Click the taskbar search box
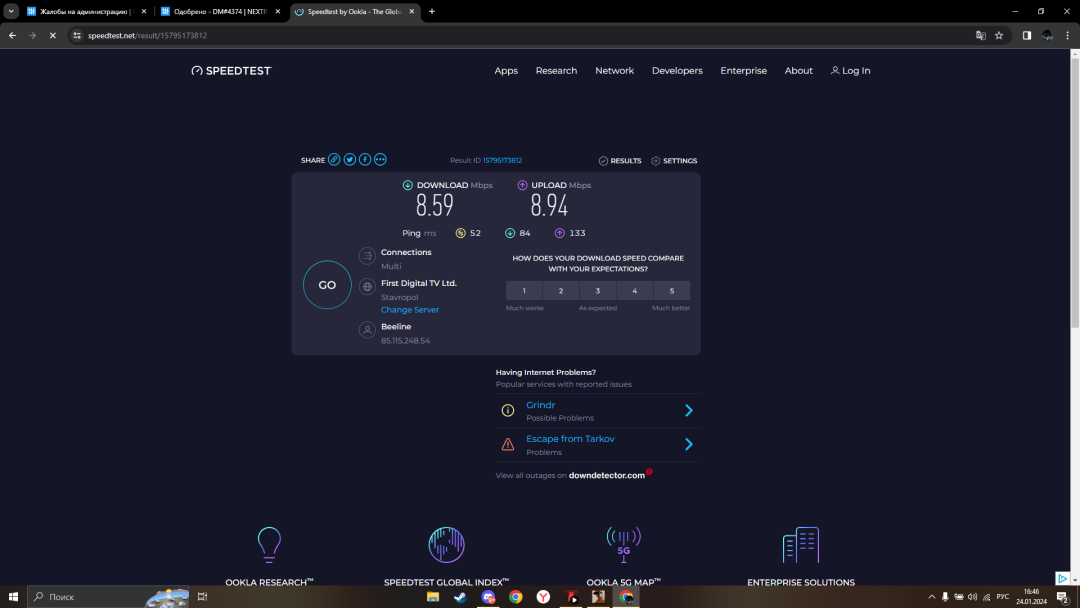1080x608 pixels. pos(108,597)
